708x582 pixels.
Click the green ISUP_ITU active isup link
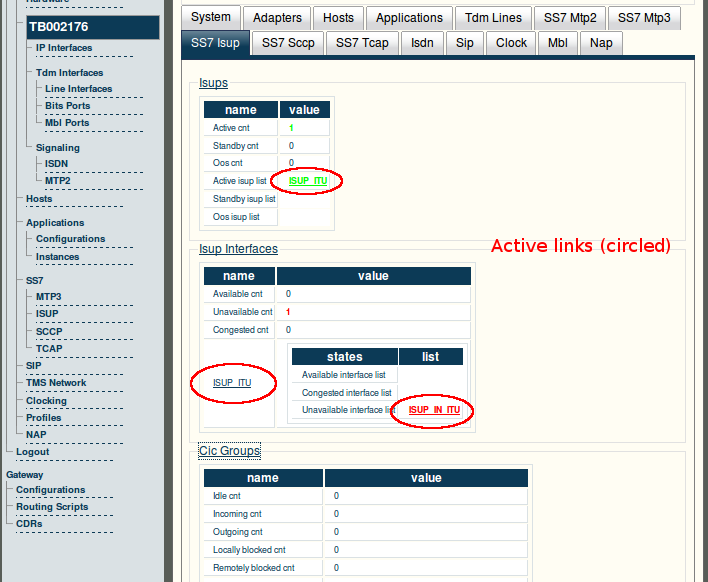[308, 181]
